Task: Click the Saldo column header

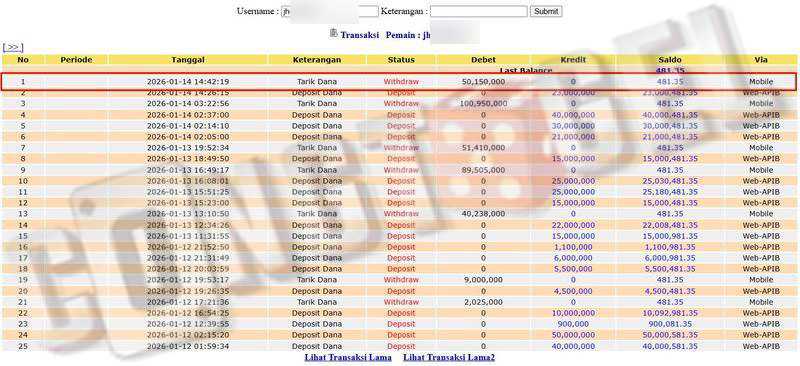Action: pos(669,60)
